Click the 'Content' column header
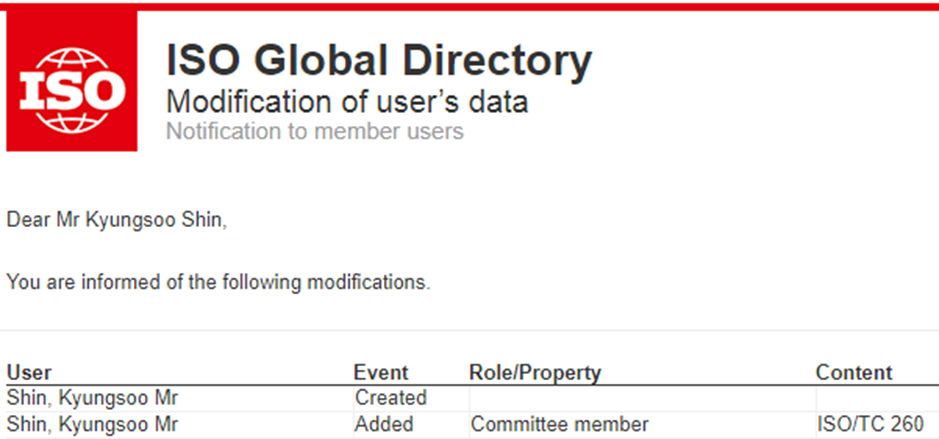Viewport: 939px width, 439px height. tap(854, 373)
